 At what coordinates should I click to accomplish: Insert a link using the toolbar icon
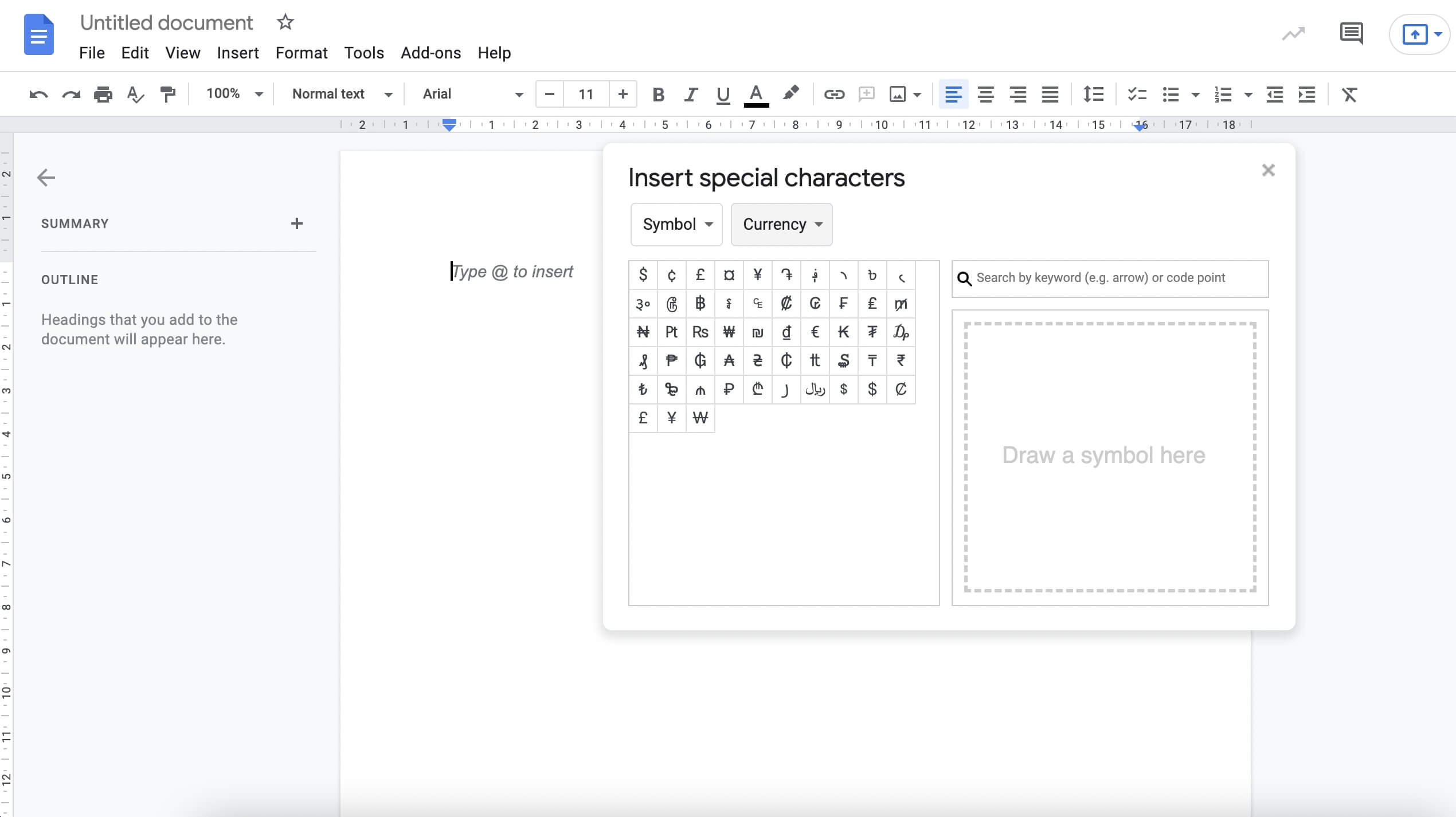[x=834, y=94]
